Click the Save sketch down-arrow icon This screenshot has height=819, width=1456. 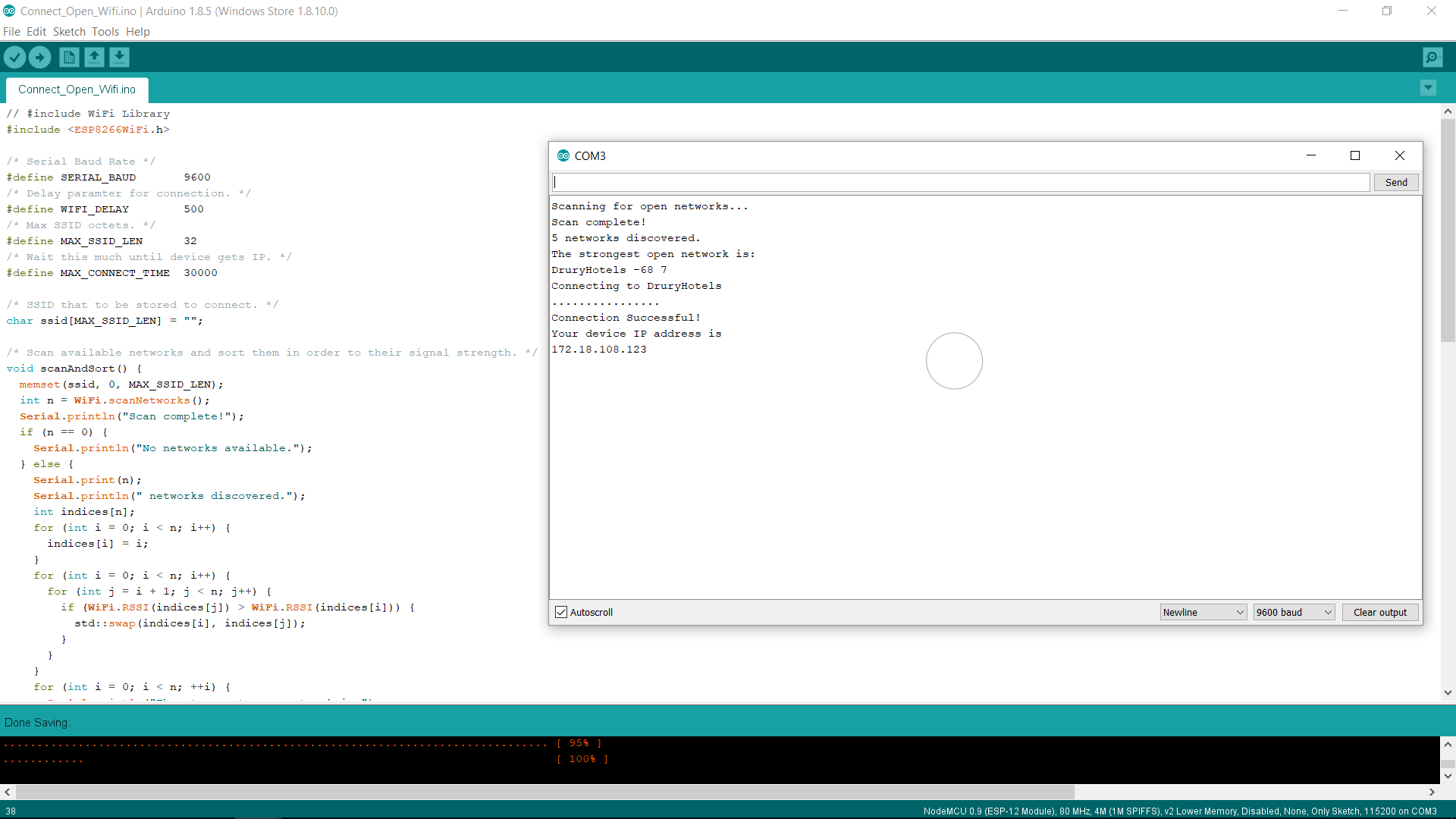point(119,57)
